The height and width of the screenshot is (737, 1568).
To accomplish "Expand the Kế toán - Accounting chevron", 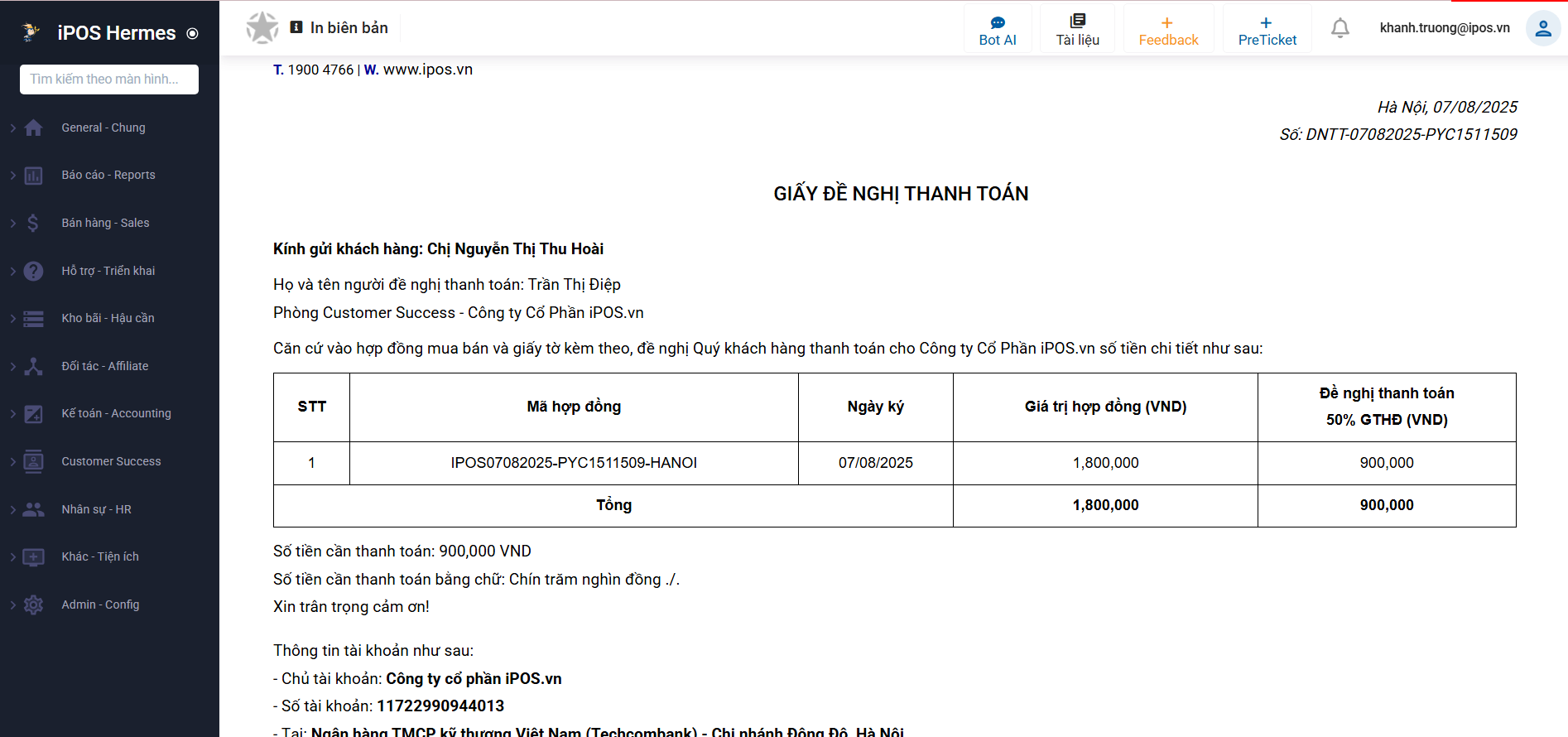I will point(13,414).
